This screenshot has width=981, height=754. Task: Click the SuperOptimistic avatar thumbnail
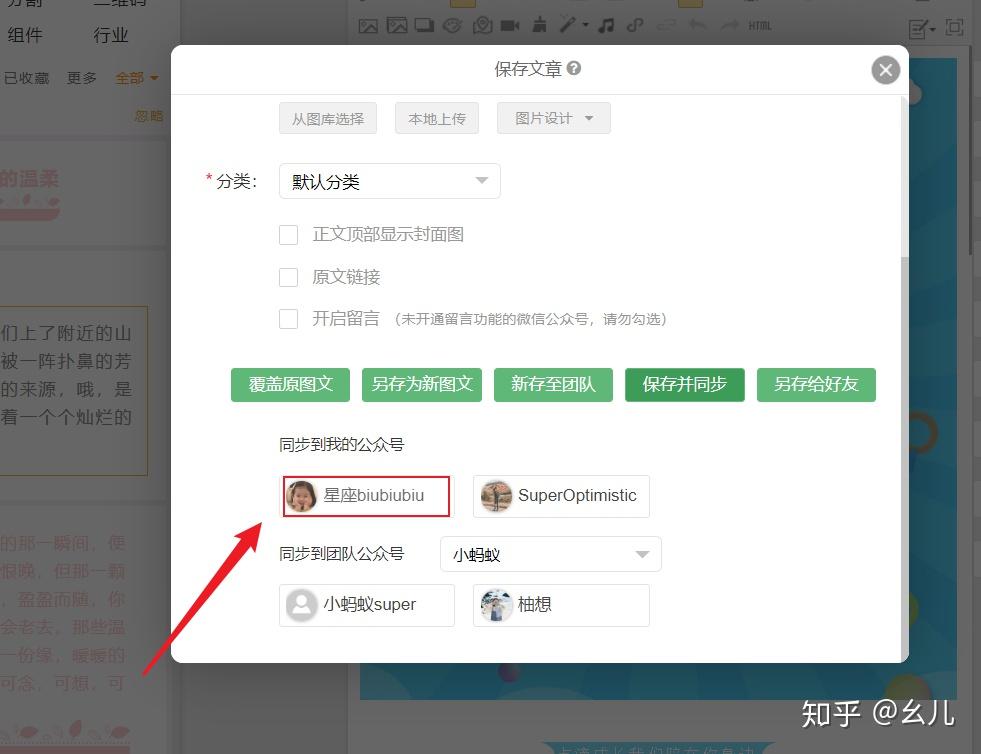click(x=496, y=496)
